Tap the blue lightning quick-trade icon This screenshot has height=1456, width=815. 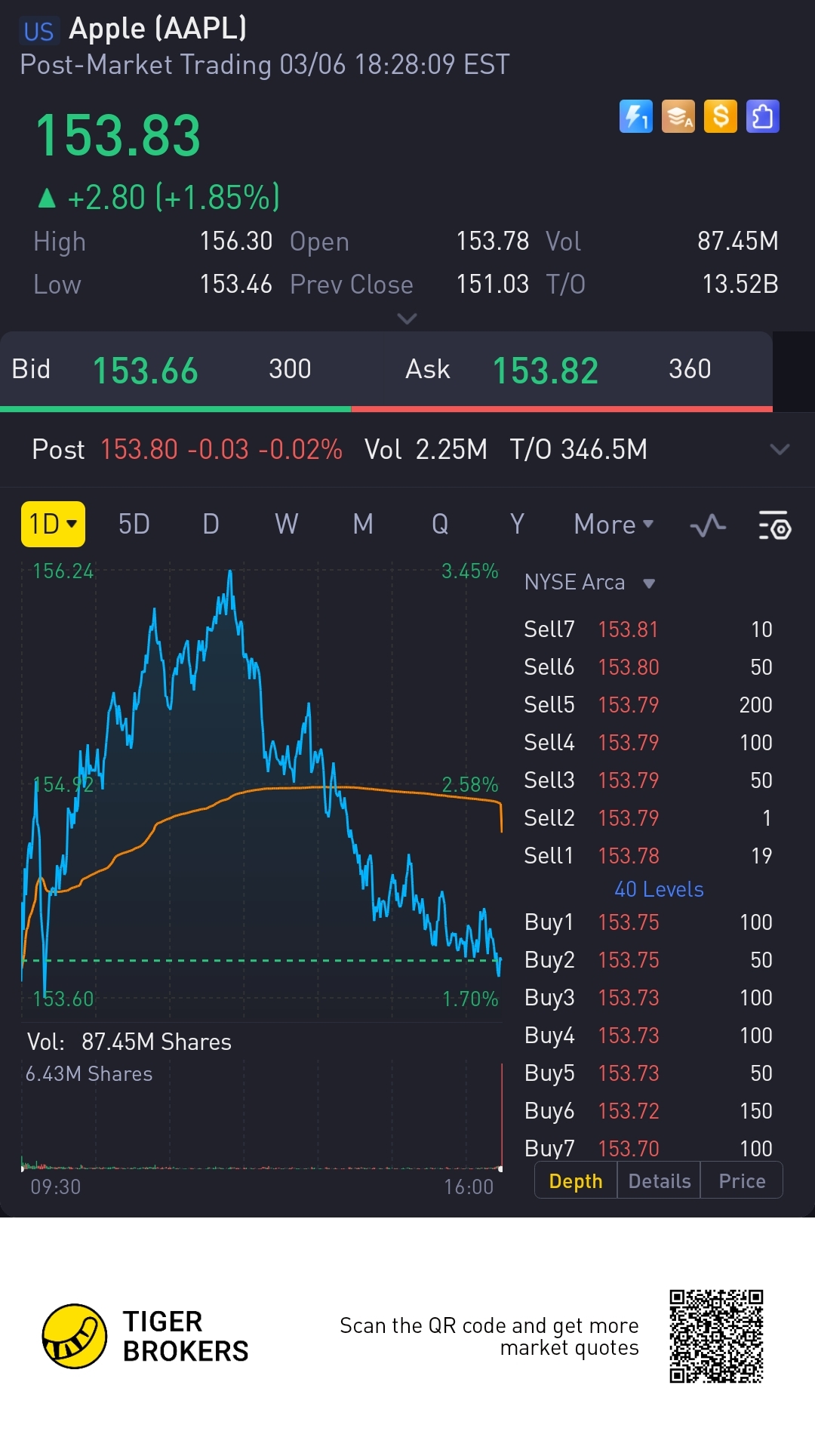(x=635, y=116)
